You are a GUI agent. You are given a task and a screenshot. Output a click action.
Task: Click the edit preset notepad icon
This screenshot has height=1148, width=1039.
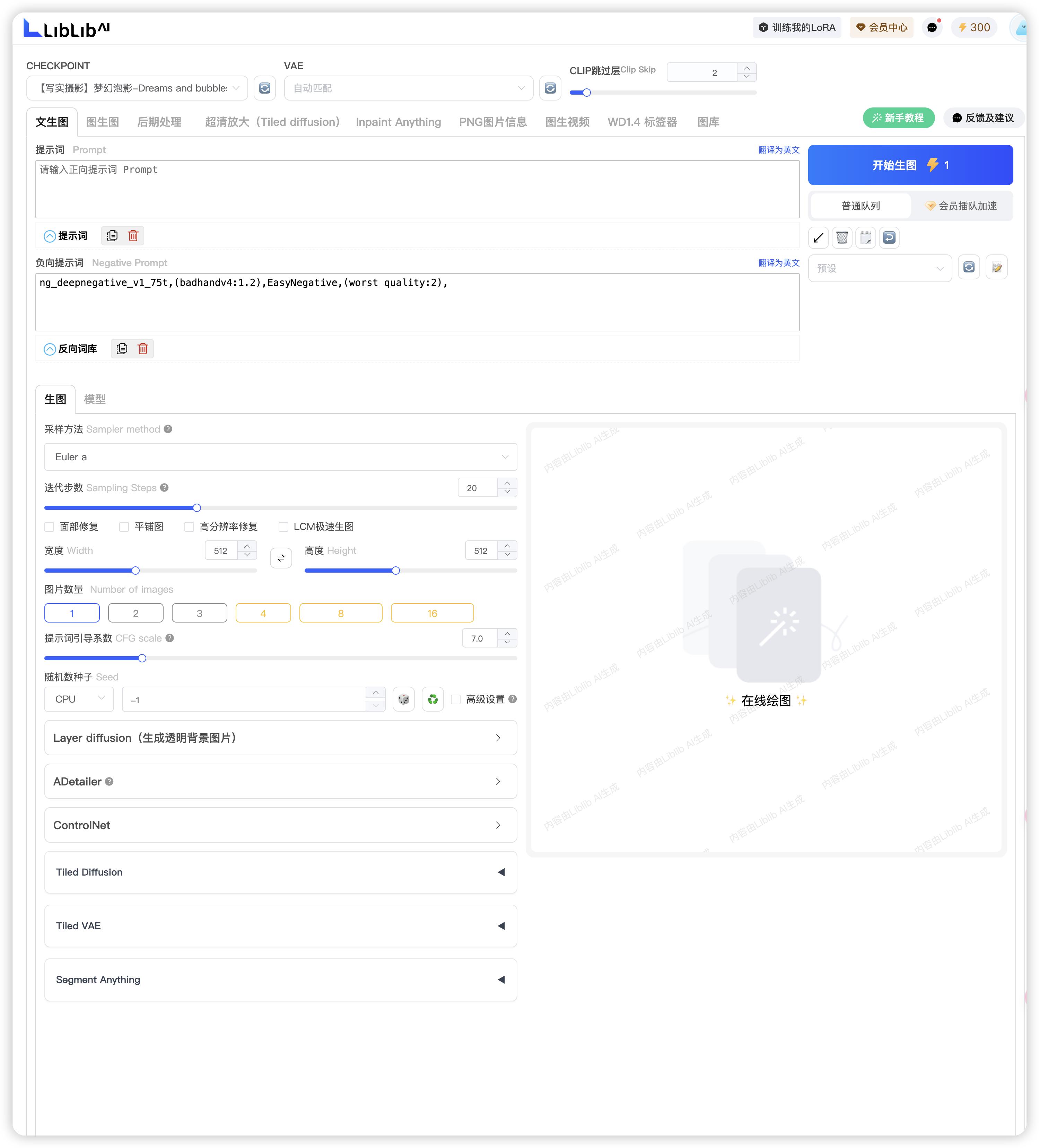(x=997, y=268)
